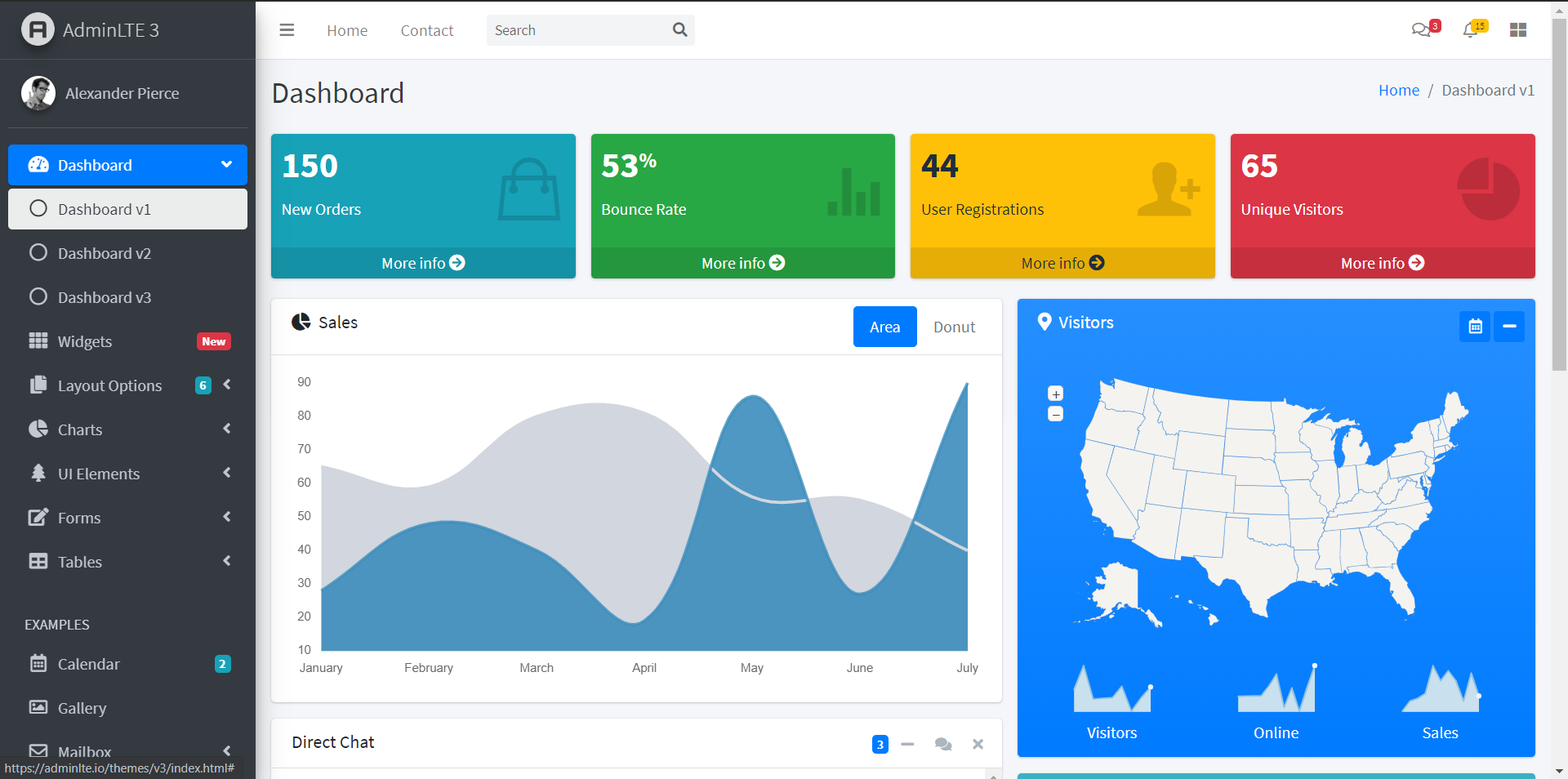Collapse Direct Chat with the minus toggle
The width and height of the screenshot is (1568, 779).
(x=907, y=744)
